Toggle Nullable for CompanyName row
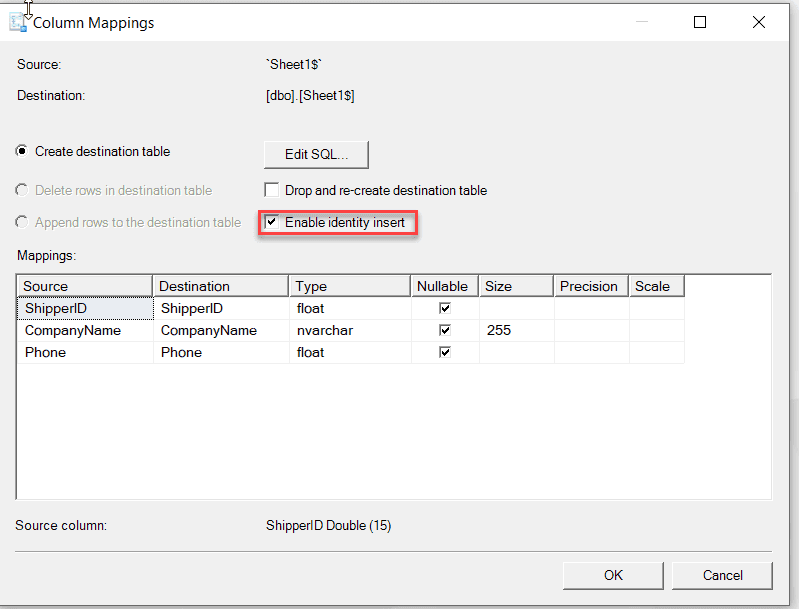This screenshot has height=609, width=799. click(x=445, y=331)
